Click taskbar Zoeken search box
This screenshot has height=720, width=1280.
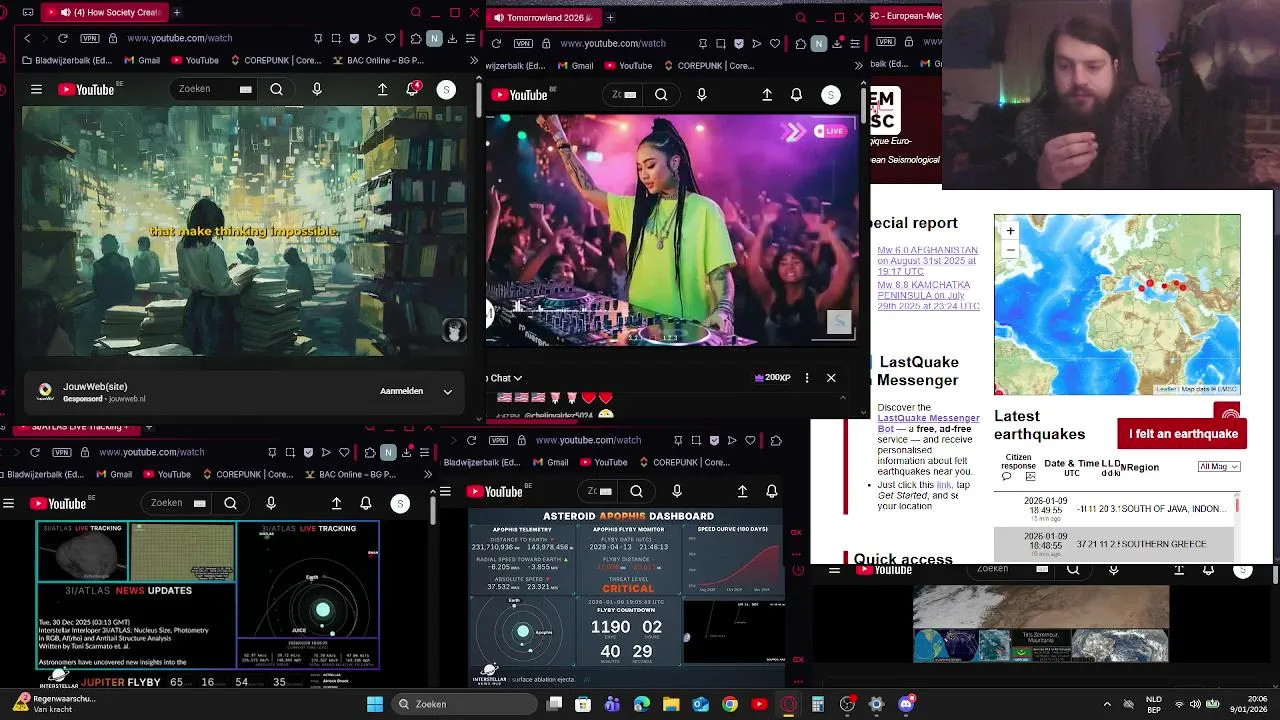coord(464,704)
